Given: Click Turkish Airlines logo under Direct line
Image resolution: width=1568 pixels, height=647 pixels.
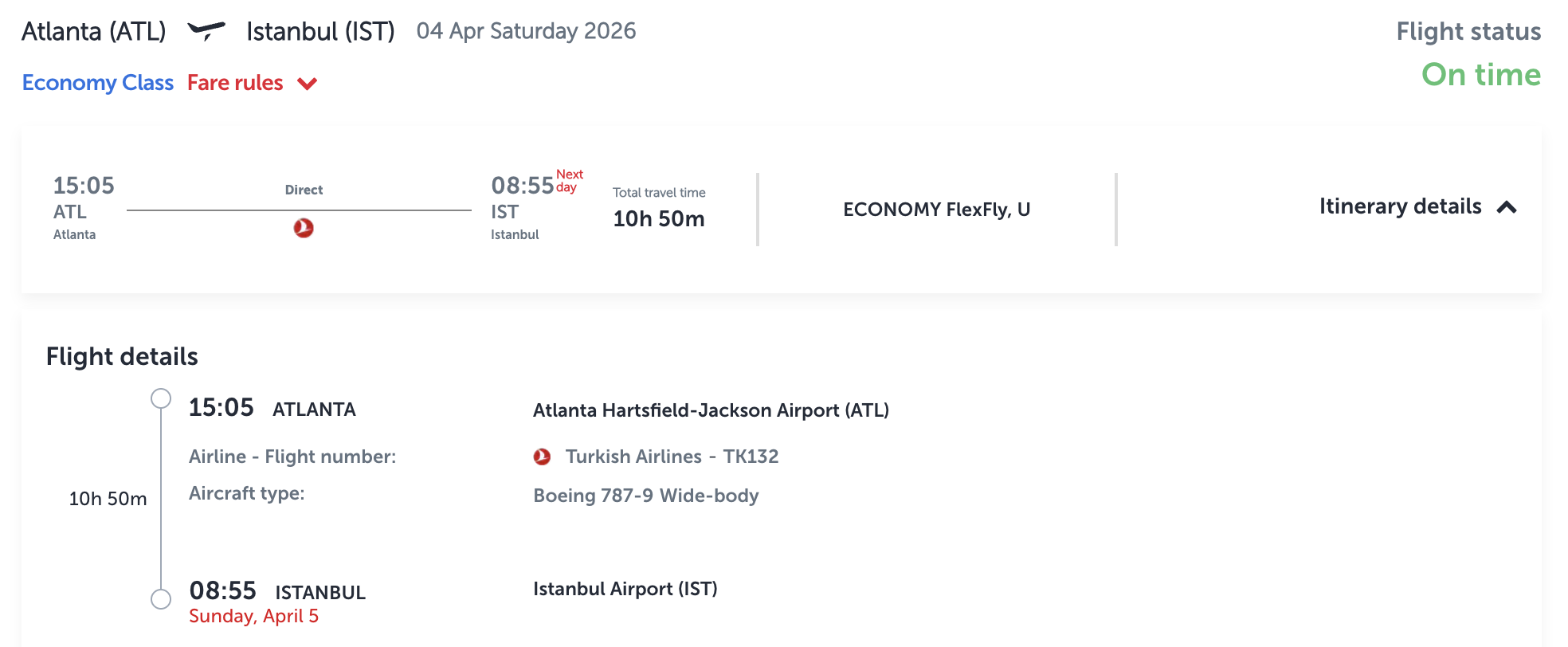Looking at the screenshot, I should coord(304,228).
